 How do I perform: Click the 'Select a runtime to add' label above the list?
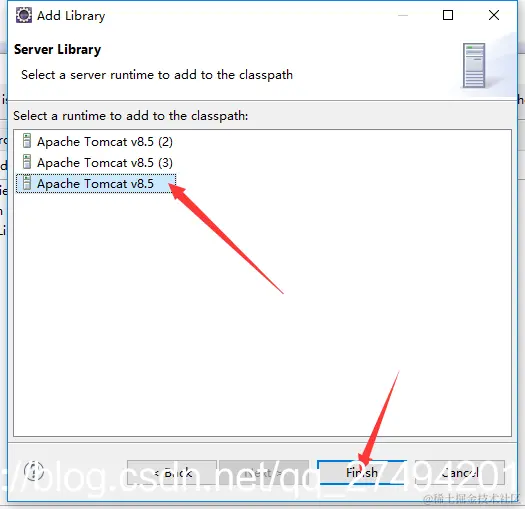pyautogui.click(x=131, y=116)
